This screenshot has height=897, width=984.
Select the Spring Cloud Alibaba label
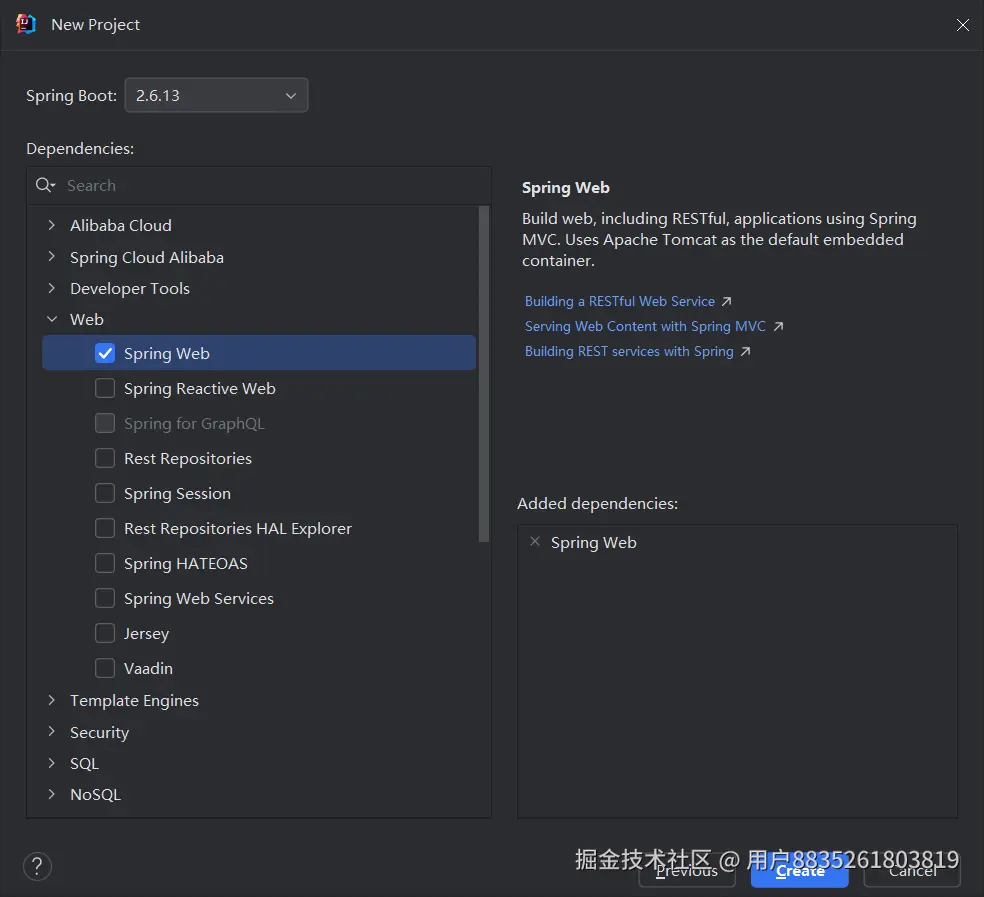(147, 257)
